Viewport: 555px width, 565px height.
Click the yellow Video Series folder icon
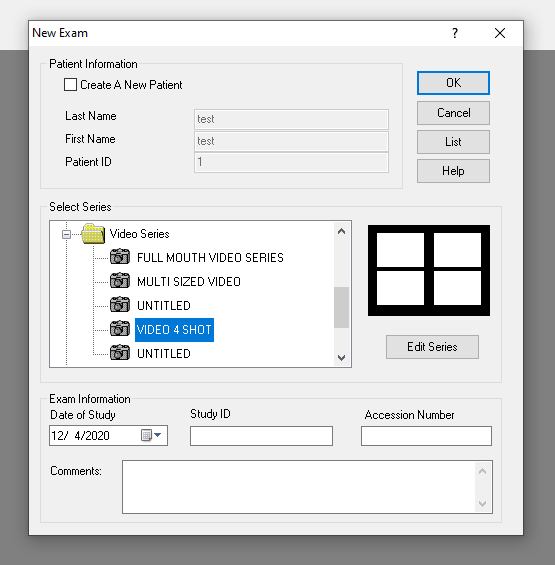tap(93, 233)
